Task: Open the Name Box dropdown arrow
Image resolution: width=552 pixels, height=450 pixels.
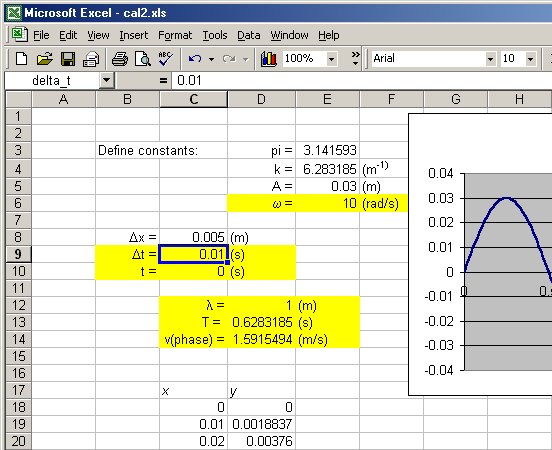Action: 106,81
